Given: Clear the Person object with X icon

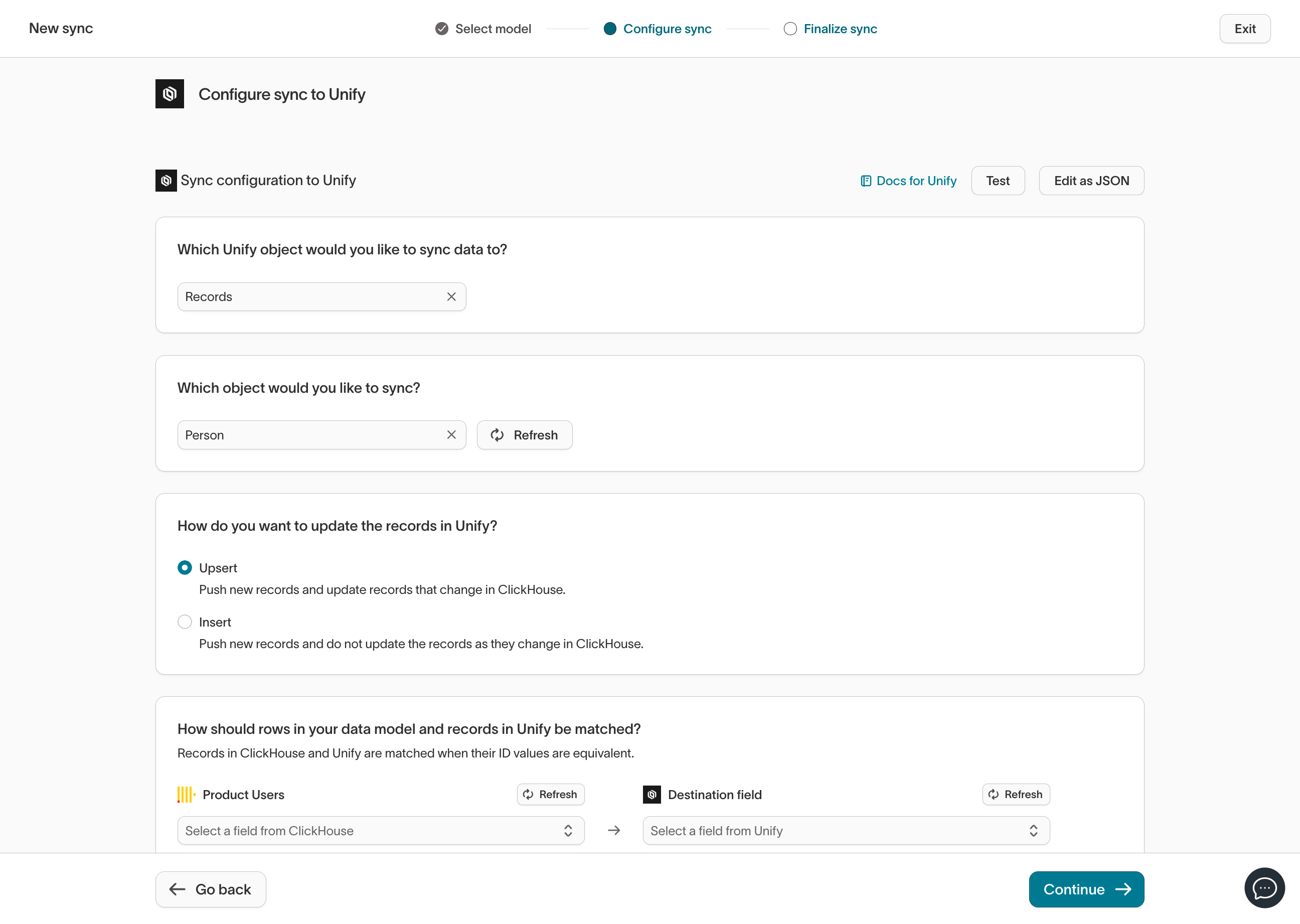Looking at the screenshot, I should (451, 435).
